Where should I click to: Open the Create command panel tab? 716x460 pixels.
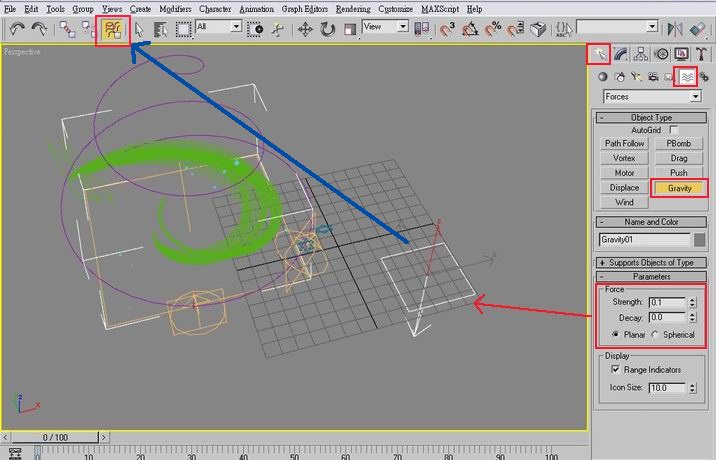click(599, 54)
